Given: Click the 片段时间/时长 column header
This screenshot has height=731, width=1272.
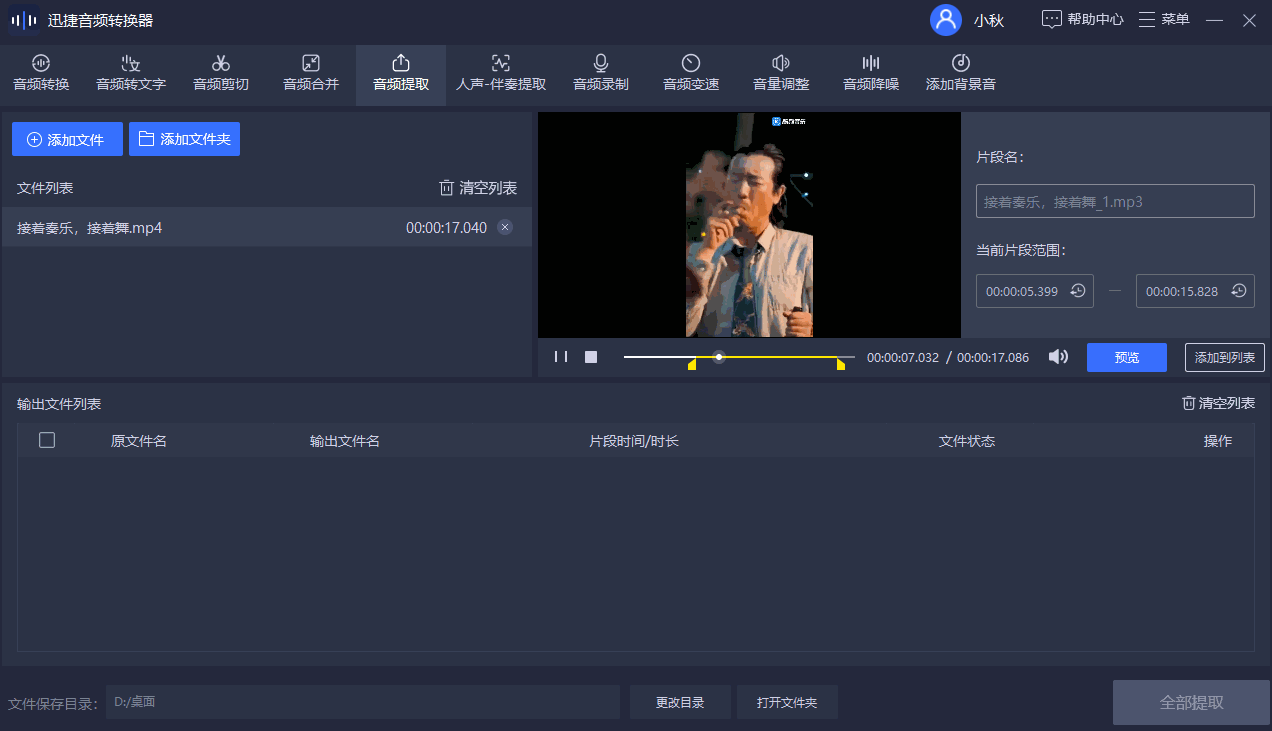Looking at the screenshot, I should [x=634, y=441].
